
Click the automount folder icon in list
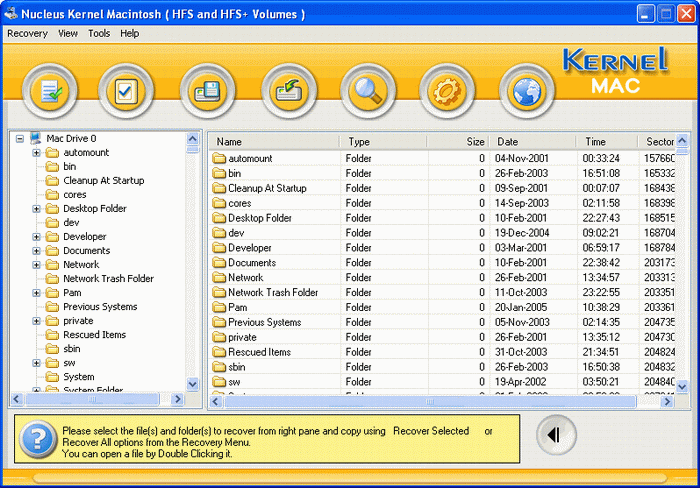[x=219, y=158]
